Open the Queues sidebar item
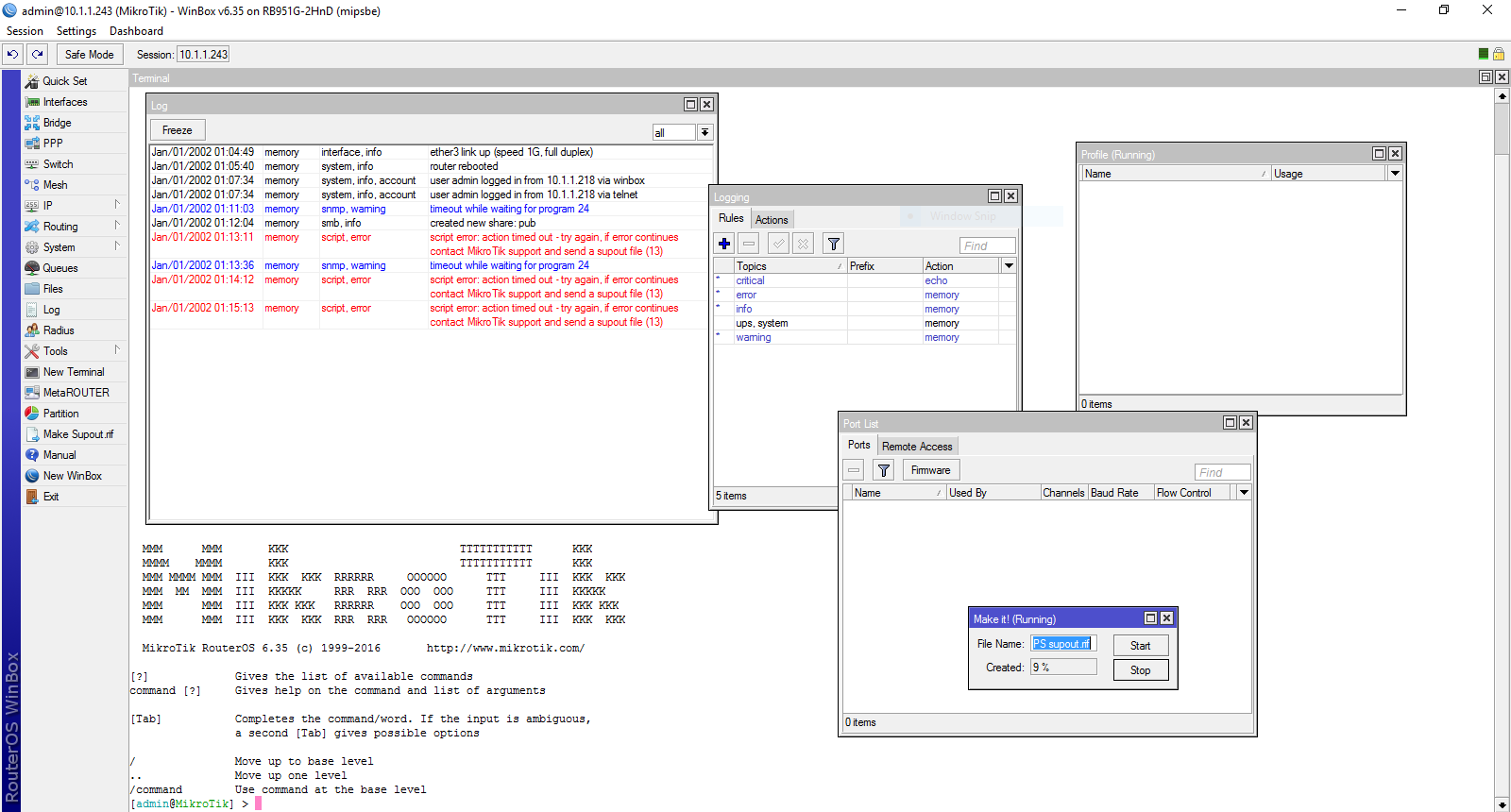1511x812 pixels. pos(60,268)
